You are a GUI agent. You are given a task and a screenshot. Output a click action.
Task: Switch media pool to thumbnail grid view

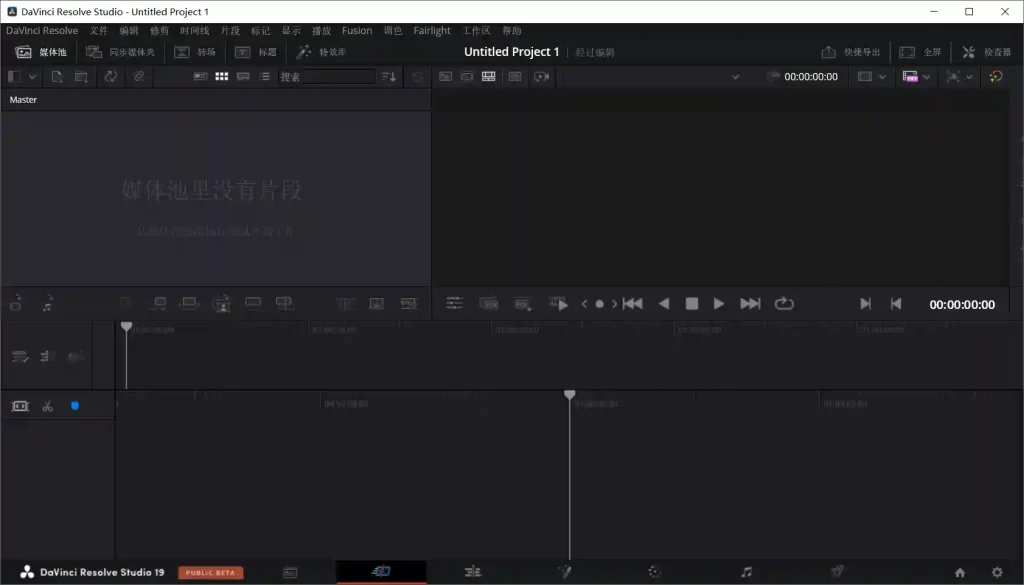coord(222,76)
